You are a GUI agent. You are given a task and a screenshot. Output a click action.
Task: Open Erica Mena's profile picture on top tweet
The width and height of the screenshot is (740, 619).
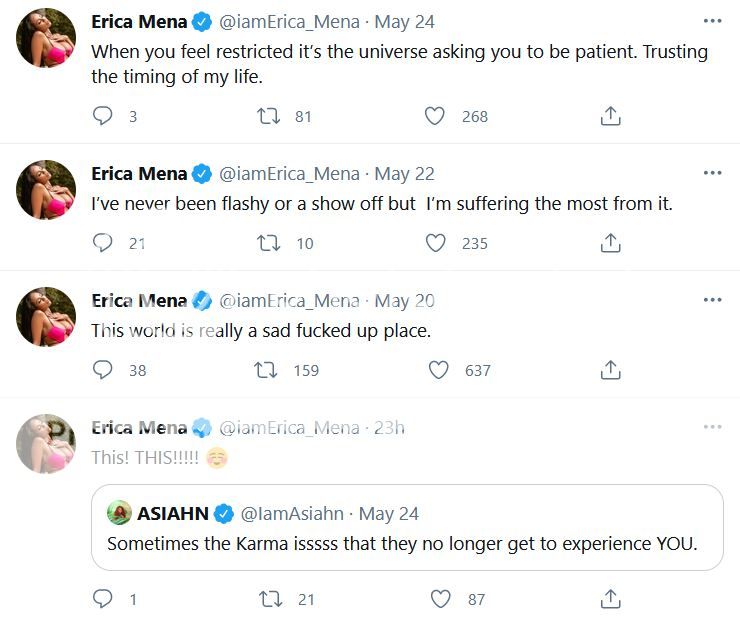click(47, 38)
